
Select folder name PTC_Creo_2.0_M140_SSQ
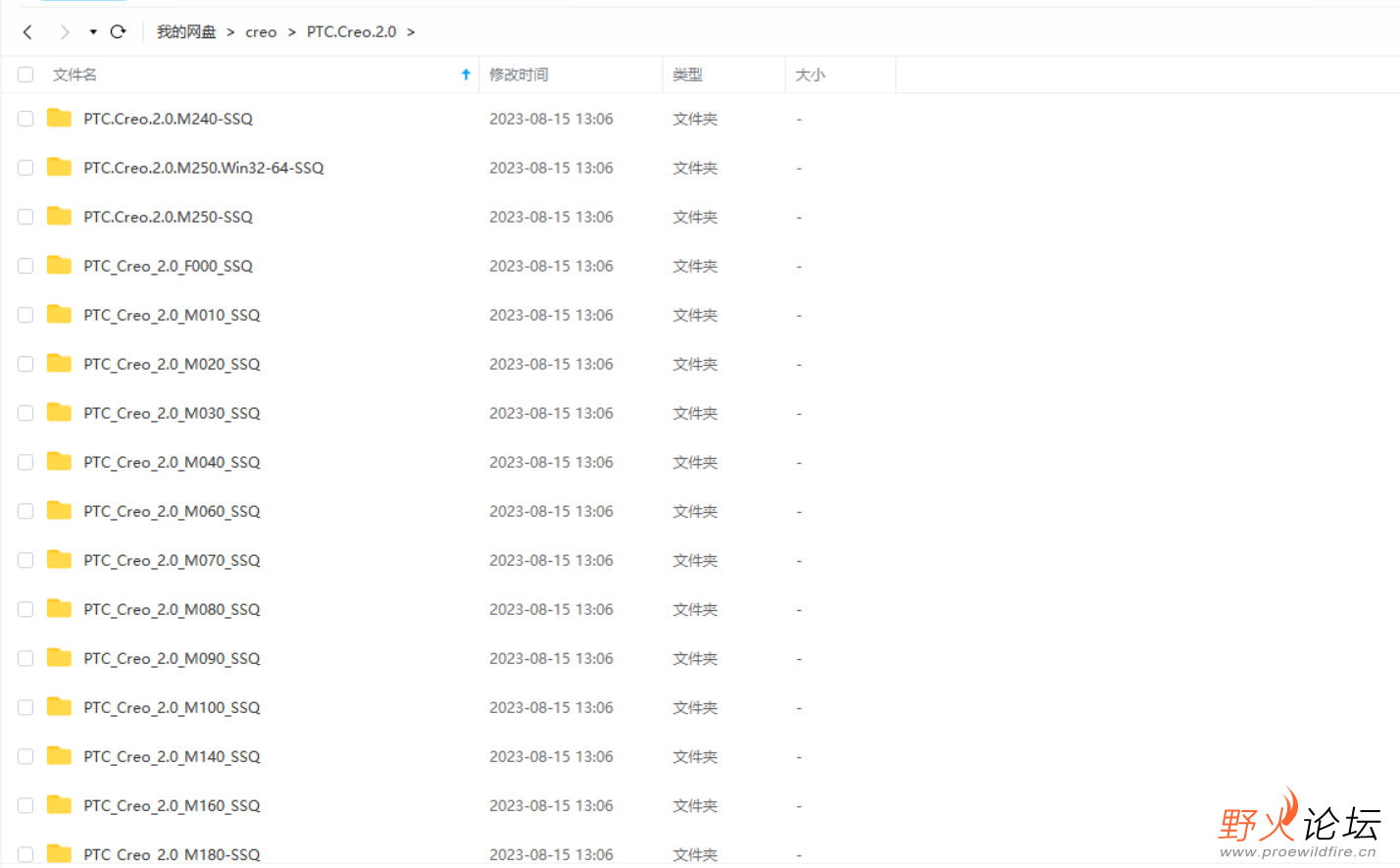pyautogui.click(x=172, y=757)
